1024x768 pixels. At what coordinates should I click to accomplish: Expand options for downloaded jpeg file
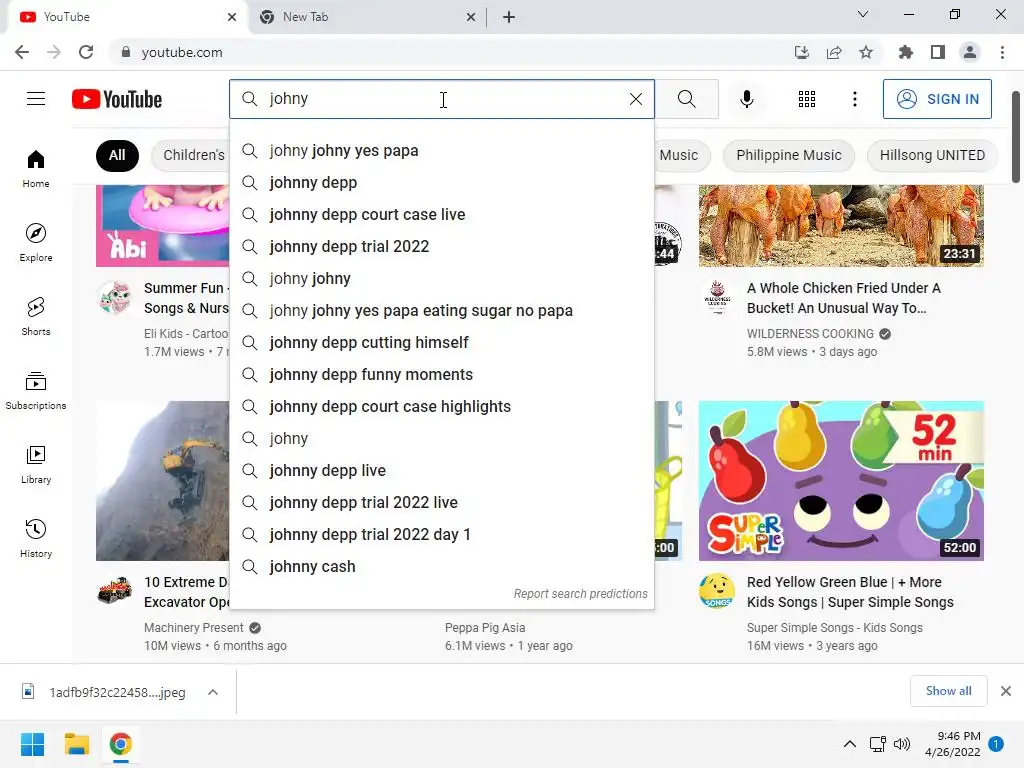(213, 692)
